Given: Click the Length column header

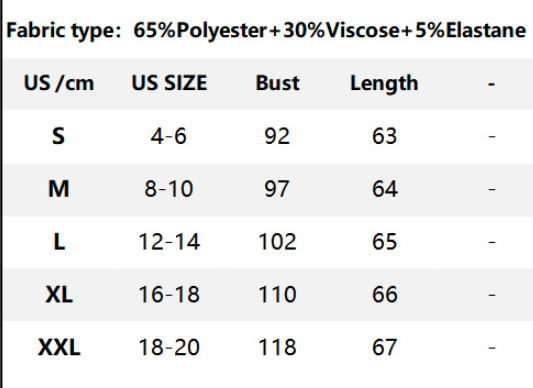Looking at the screenshot, I should [x=384, y=84].
